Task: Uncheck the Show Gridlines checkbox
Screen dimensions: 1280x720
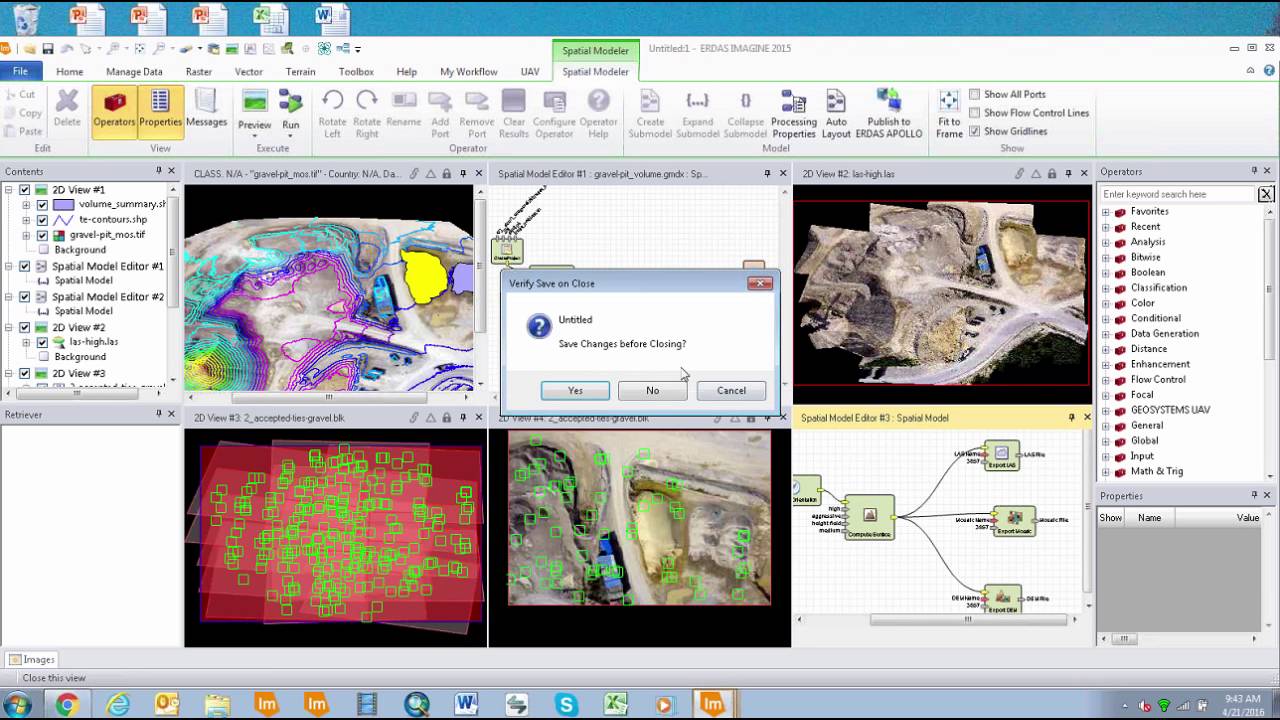Action: (x=975, y=131)
